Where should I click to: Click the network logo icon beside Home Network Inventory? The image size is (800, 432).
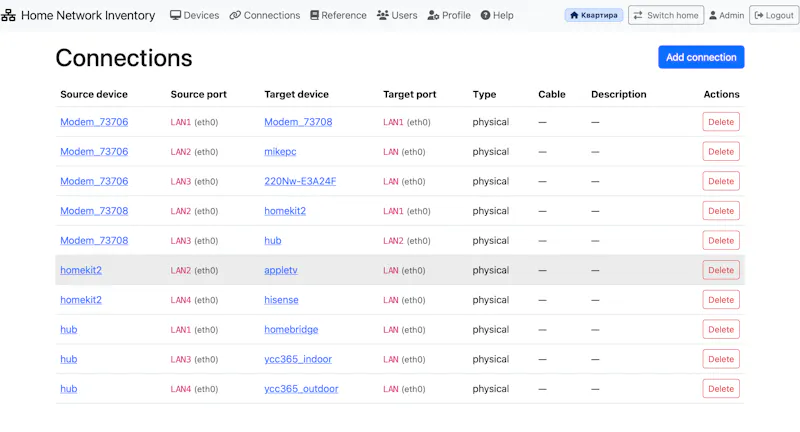(x=8, y=15)
